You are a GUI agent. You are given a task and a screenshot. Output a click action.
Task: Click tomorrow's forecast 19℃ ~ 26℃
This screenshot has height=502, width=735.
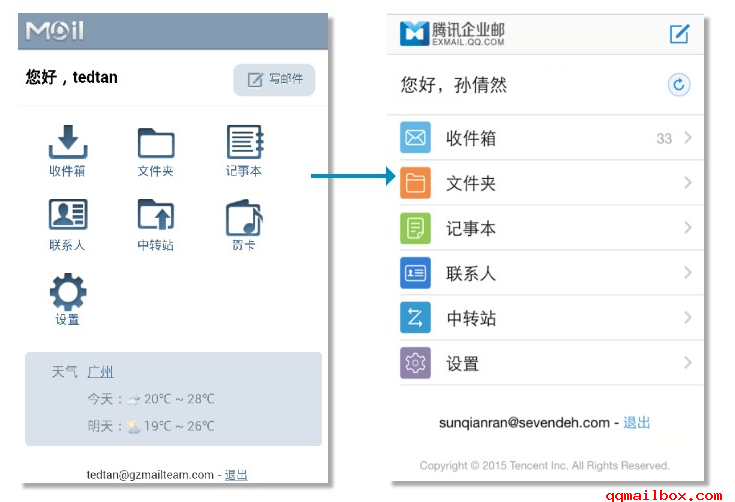tap(179, 426)
